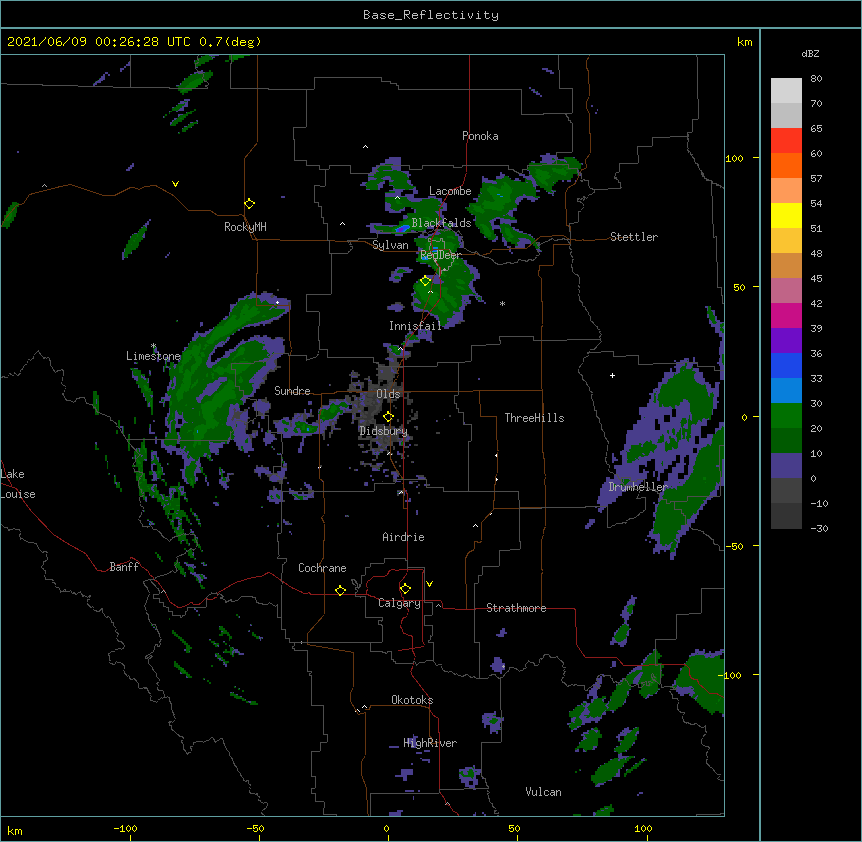Select the Cochrane label
862x842 pixels.
pyautogui.click(x=322, y=568)
